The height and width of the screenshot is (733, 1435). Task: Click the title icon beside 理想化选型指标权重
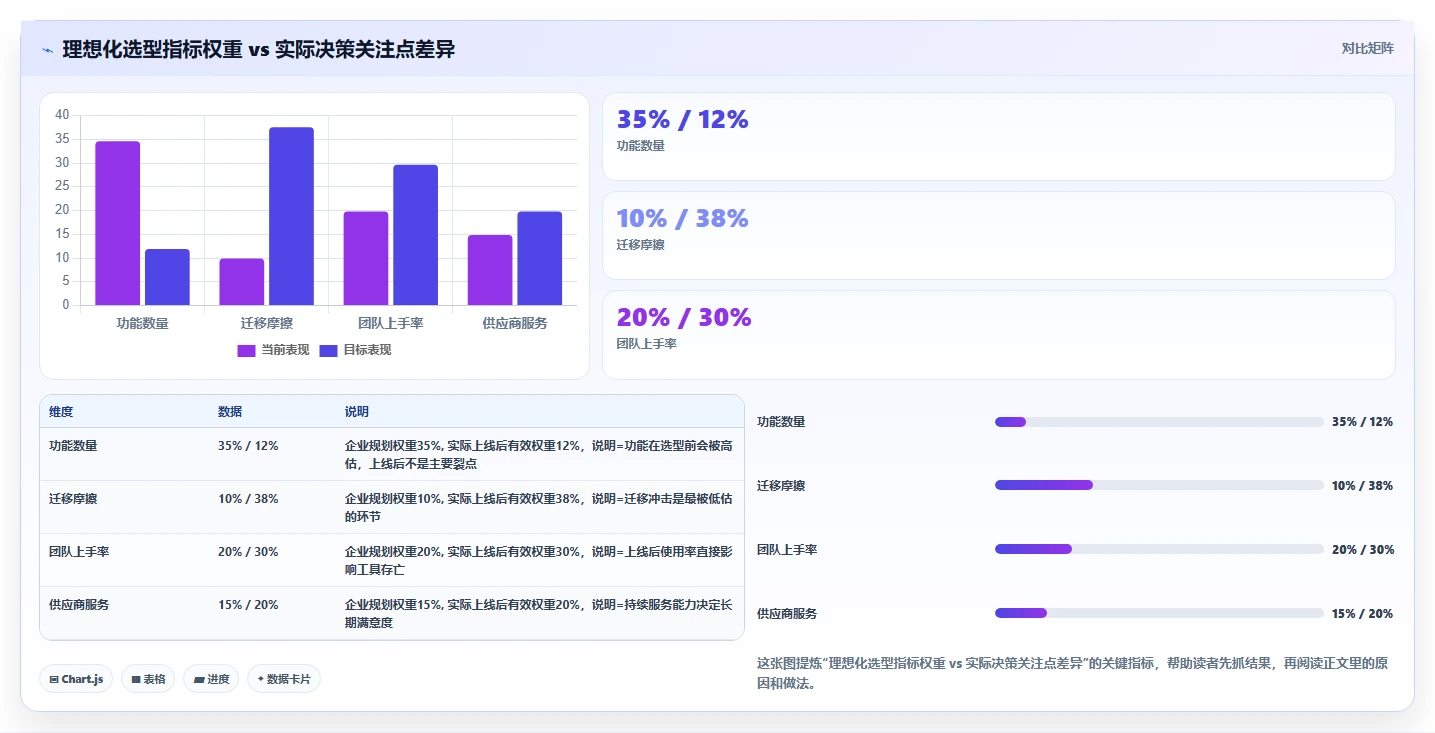tap(47, 49)
